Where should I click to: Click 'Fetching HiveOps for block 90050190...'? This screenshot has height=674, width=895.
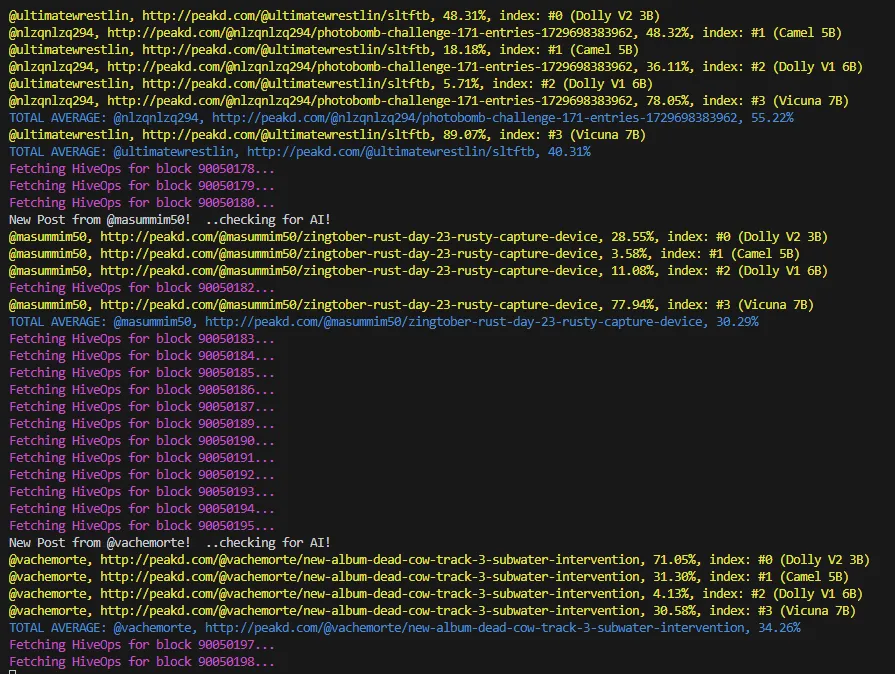pyautogui.click(x=142, y=441)
